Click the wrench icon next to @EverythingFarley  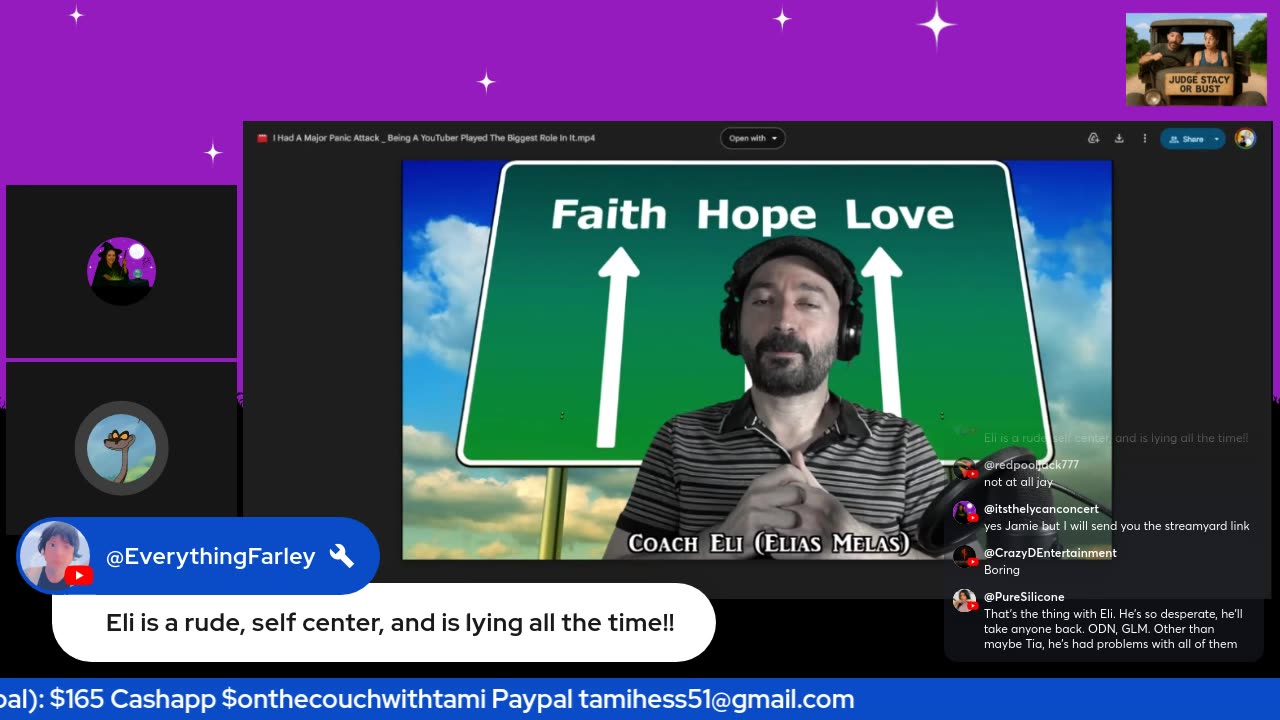[342, 556]
